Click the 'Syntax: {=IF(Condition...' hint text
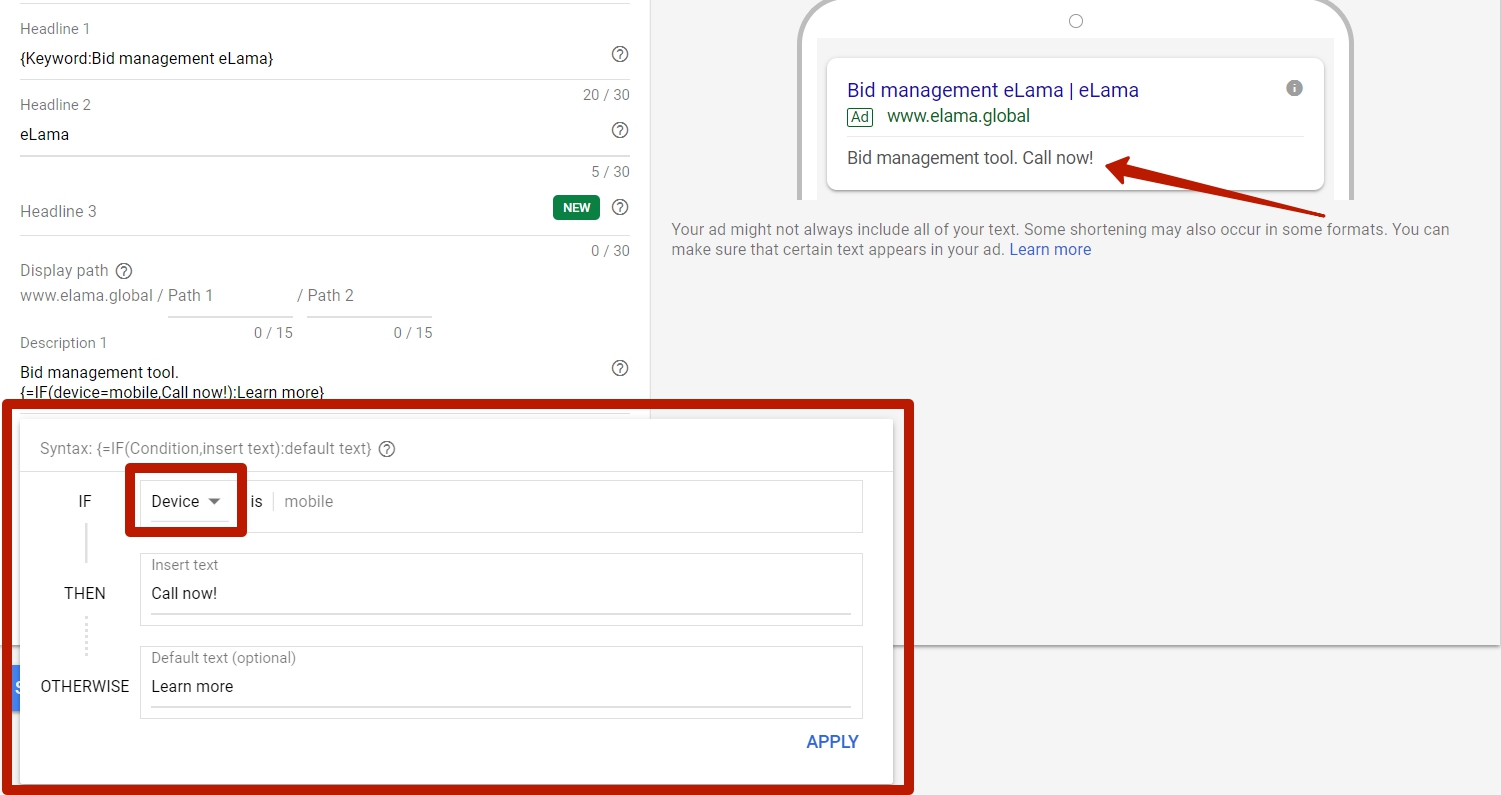This screenshot has width=1501, height=795. tap(206, 449)
